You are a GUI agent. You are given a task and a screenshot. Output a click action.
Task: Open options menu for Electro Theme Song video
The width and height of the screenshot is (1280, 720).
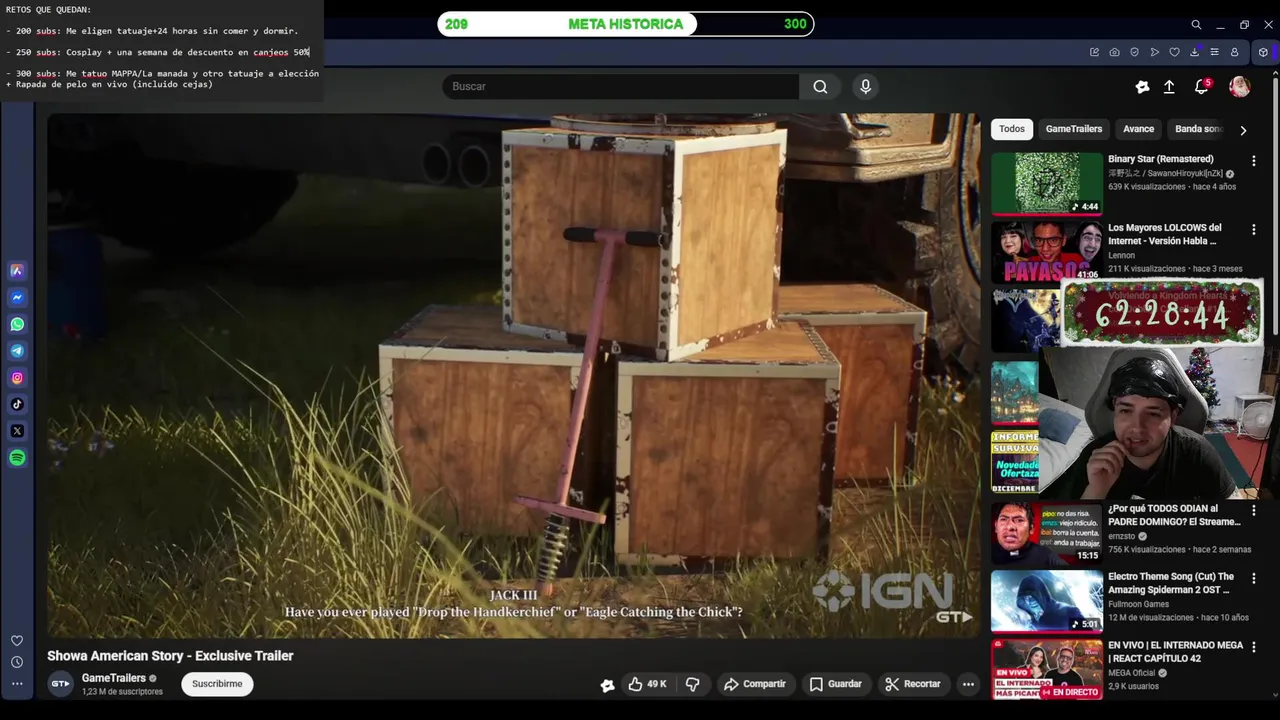pos(1253,579)
